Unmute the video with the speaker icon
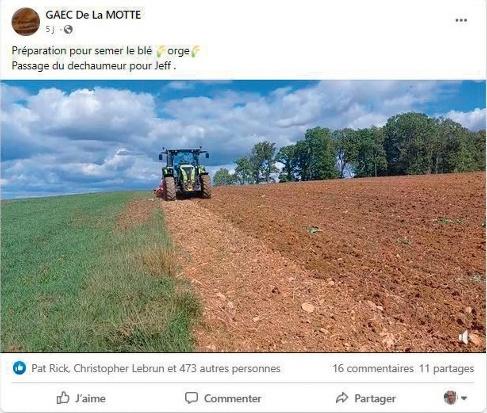487x413 pixels. click(464, 337)
